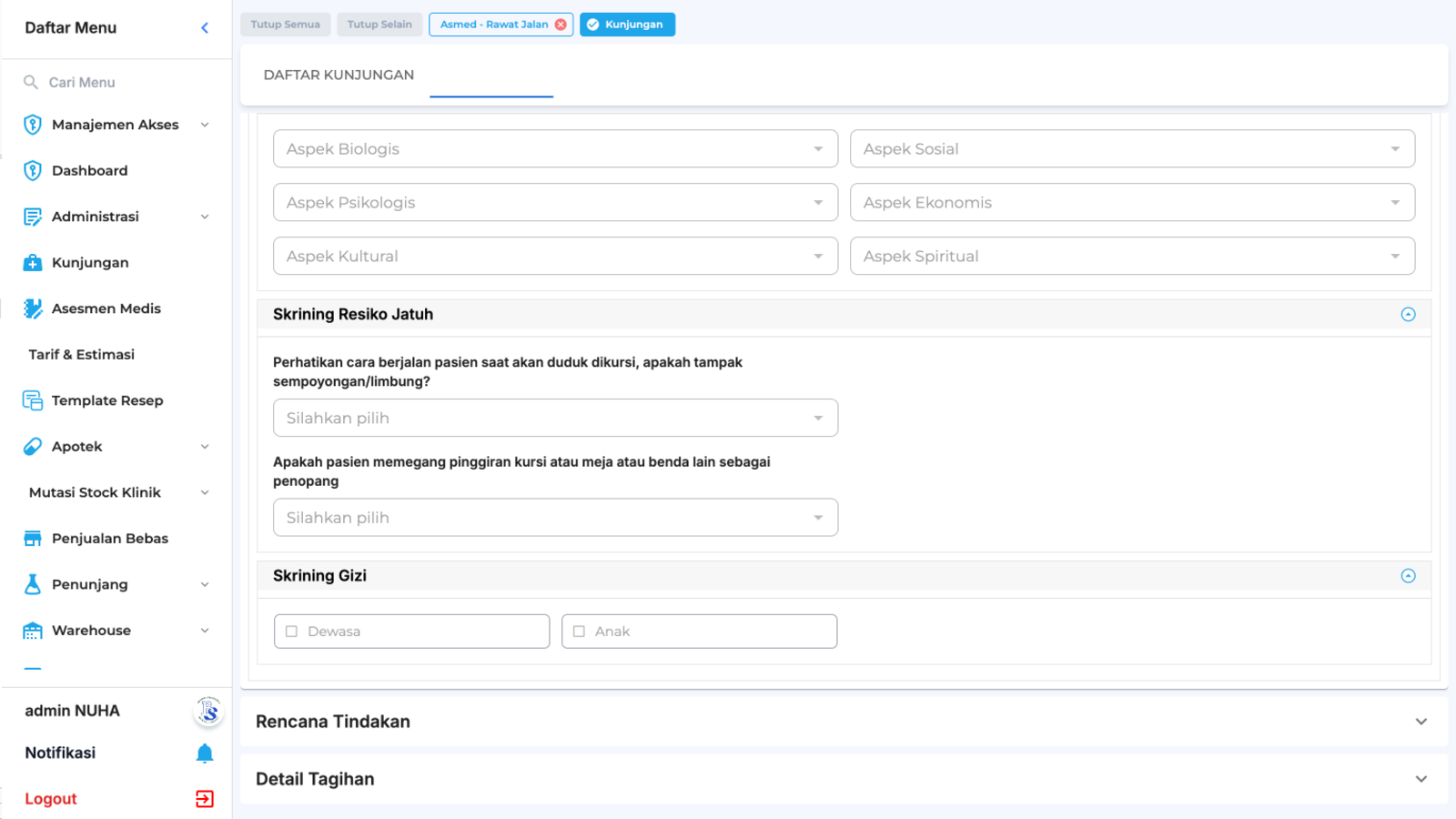Expand the Detail Tagihan panel
Screen dimensions: 1456x819
844,779
